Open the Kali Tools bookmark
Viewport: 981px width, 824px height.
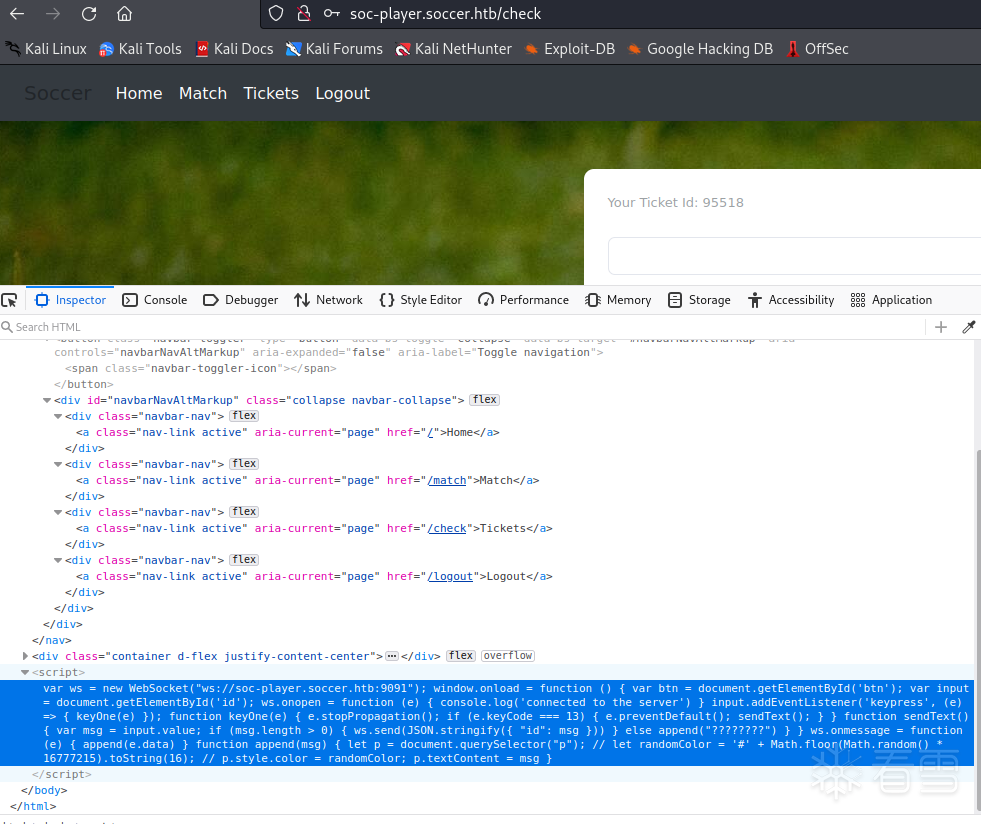(141, 49)
